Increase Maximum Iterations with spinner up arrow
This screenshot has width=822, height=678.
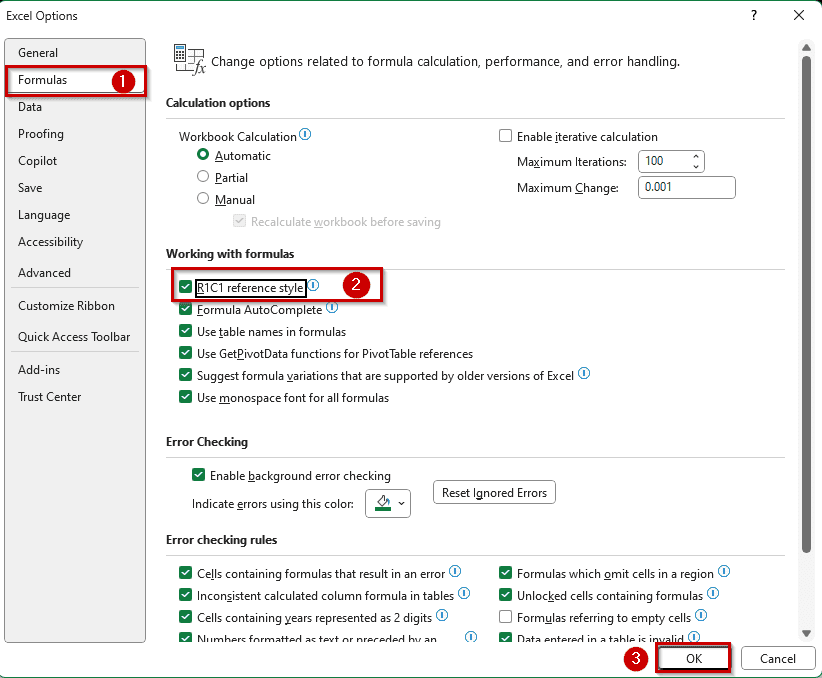[697, 156]
